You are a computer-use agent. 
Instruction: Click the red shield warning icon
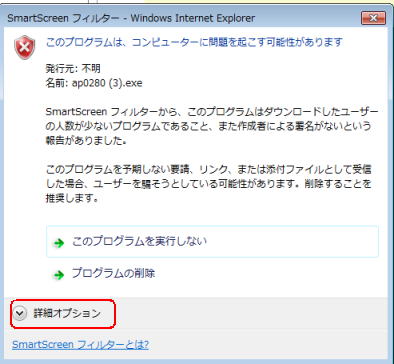pos(24,48)
